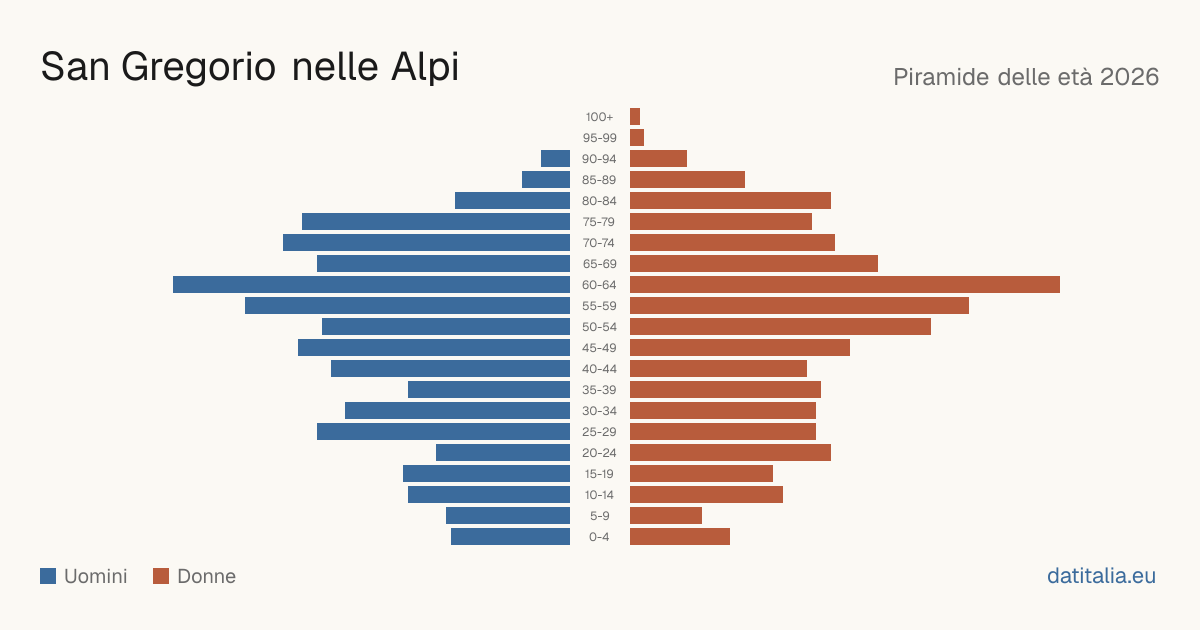1200x630 pixels.
Task: Select the women's 95-99 bar
Action: 637,138
